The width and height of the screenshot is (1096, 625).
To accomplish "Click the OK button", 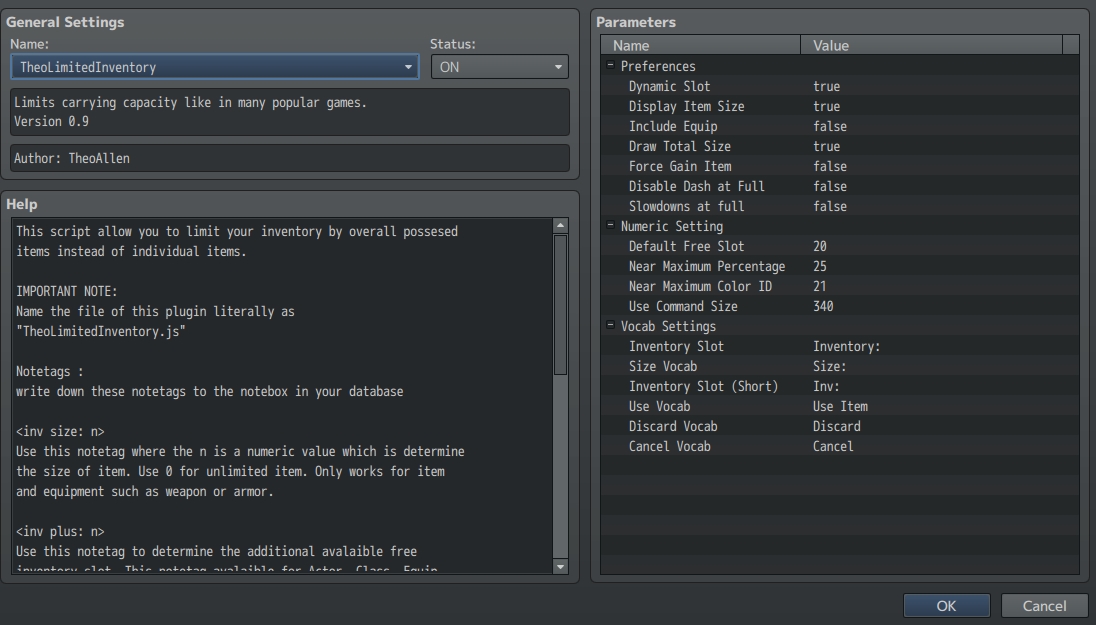I will tap(946, 605).
